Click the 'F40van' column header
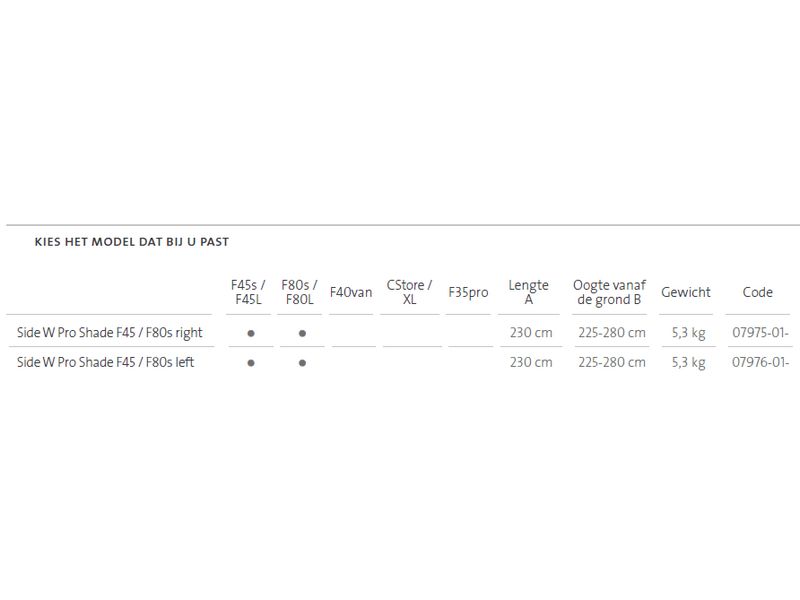 pos(351,292)
